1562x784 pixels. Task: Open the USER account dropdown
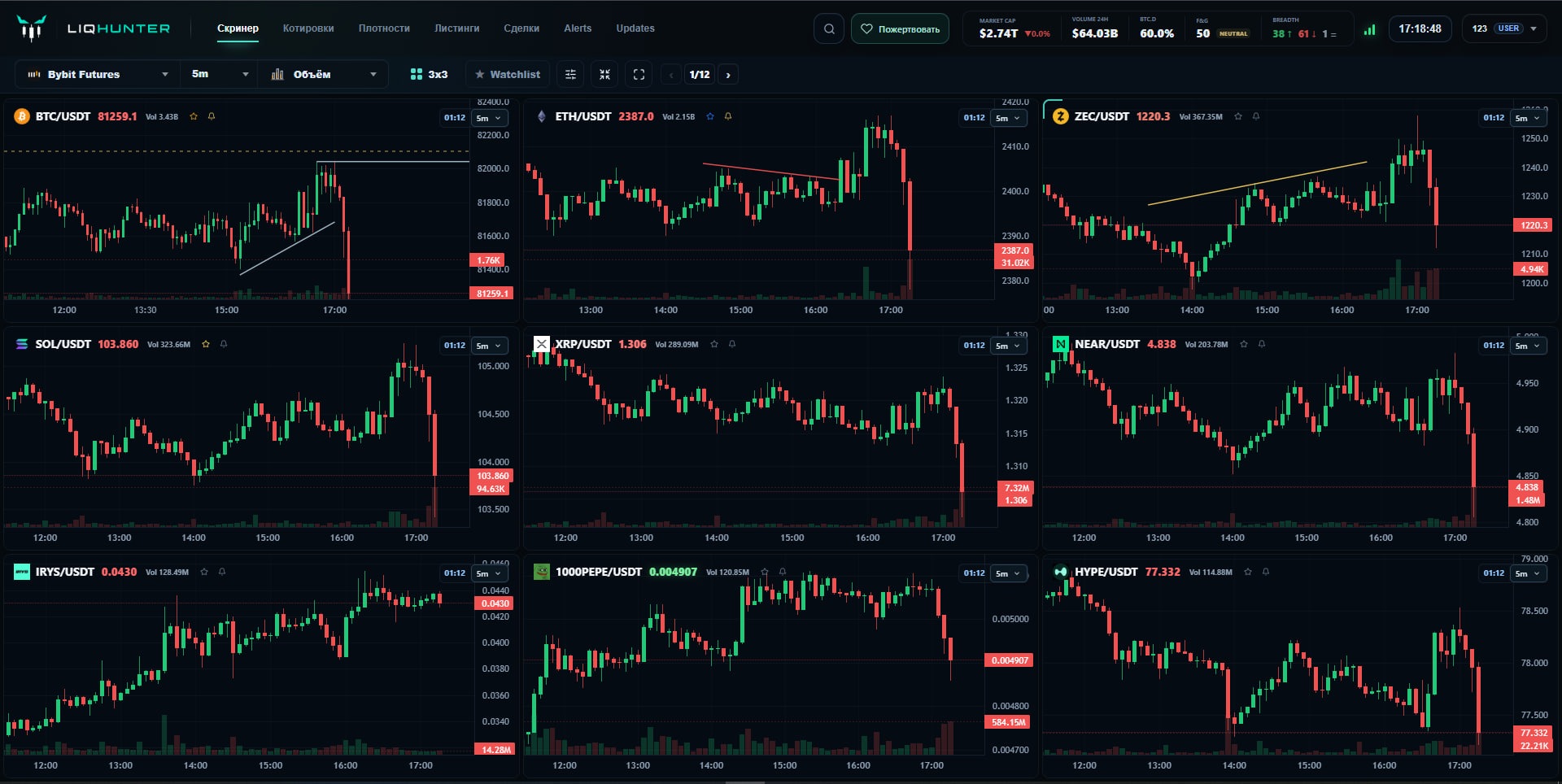pos(1504,28)
